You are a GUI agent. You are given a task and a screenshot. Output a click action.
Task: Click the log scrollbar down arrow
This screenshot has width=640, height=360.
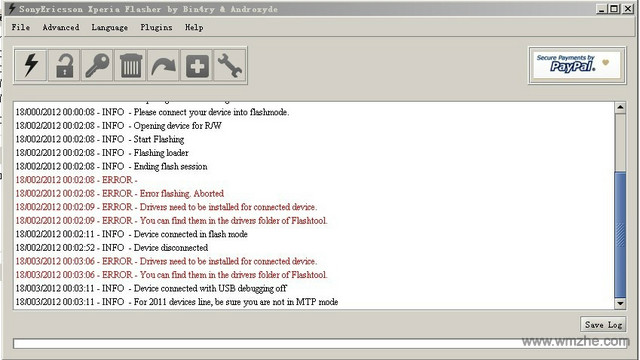[620, 303]
